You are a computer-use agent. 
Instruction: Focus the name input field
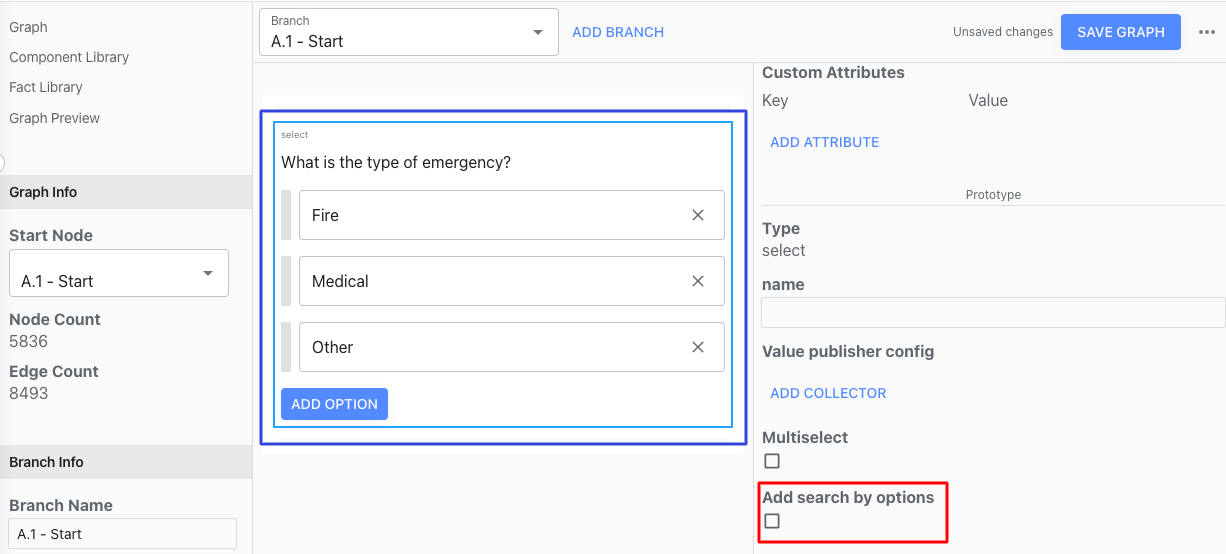(x=993, y=313)
